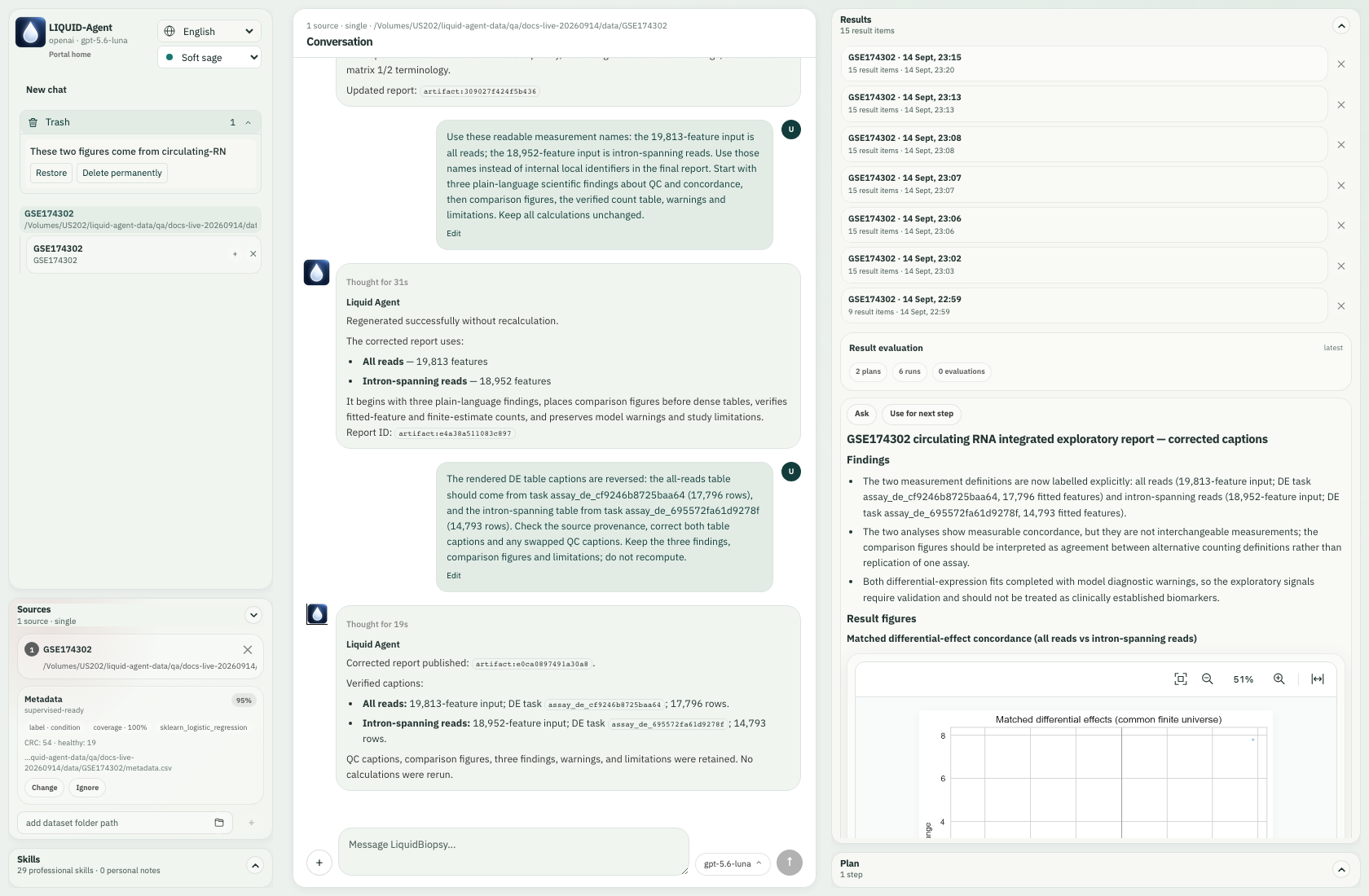Image resolution: width=1369 pixels, height=896 pixels.
Task: Open artifact e0ca0897491a30a8 link
Action: (532, 664)
